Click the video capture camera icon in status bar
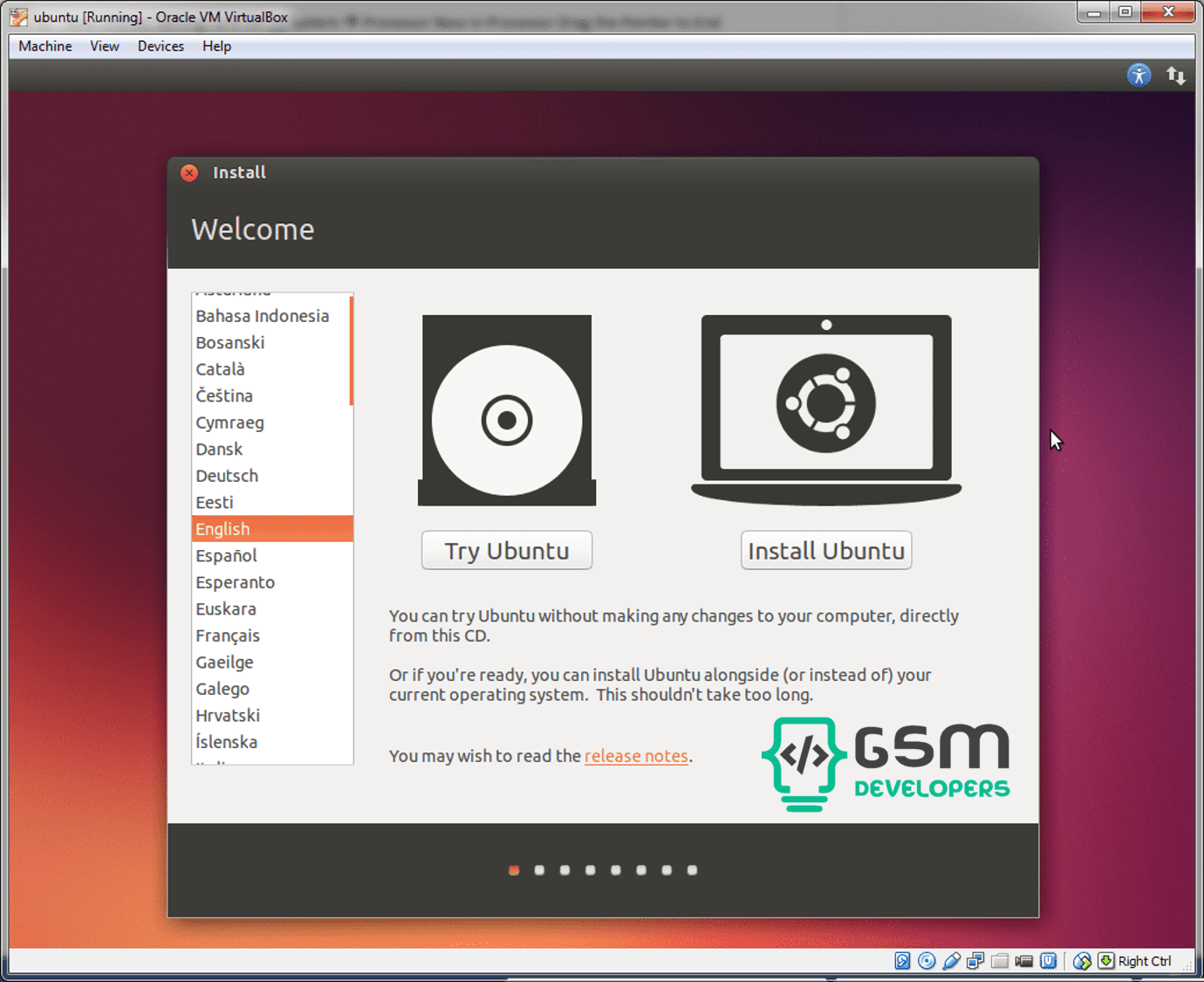The image size is (1204, 982). [x=1024, y=961]
